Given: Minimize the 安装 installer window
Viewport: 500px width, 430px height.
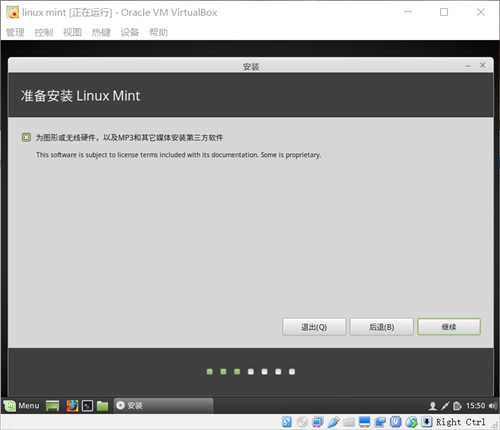Looking at the screenshot, I should [x=468, y=66].
